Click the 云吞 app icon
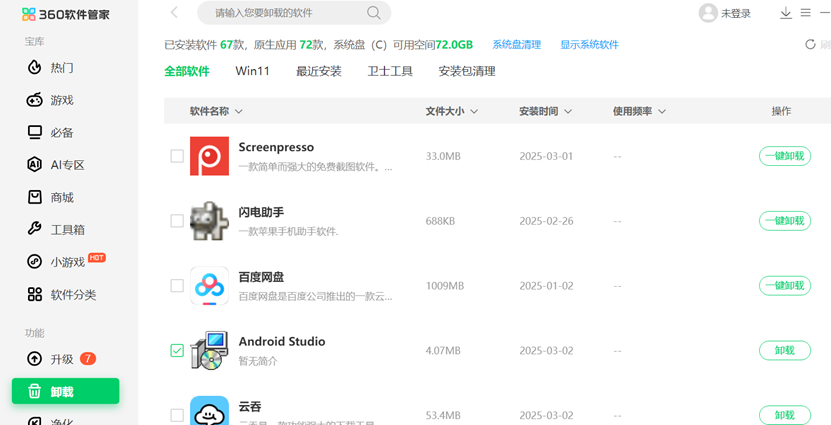This screenshot has width=831, height=425. pyautogui.click(x=209, y=411)
